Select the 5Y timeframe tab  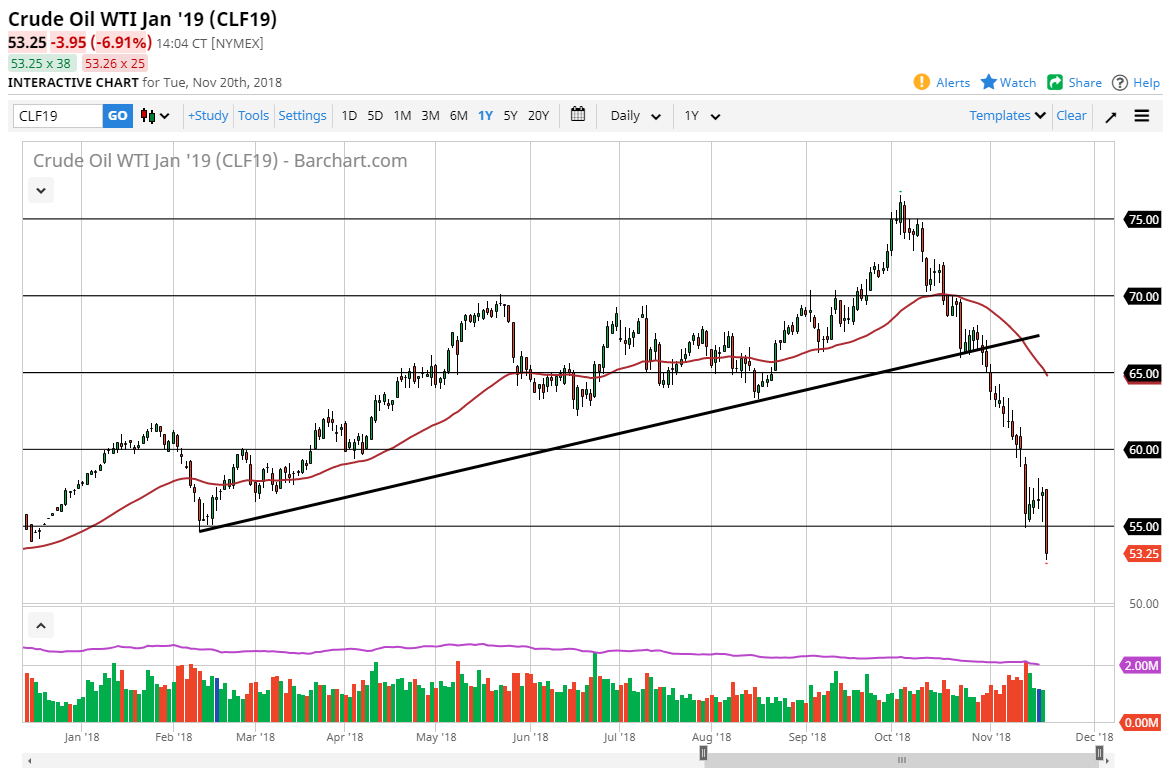click(510, 115)
